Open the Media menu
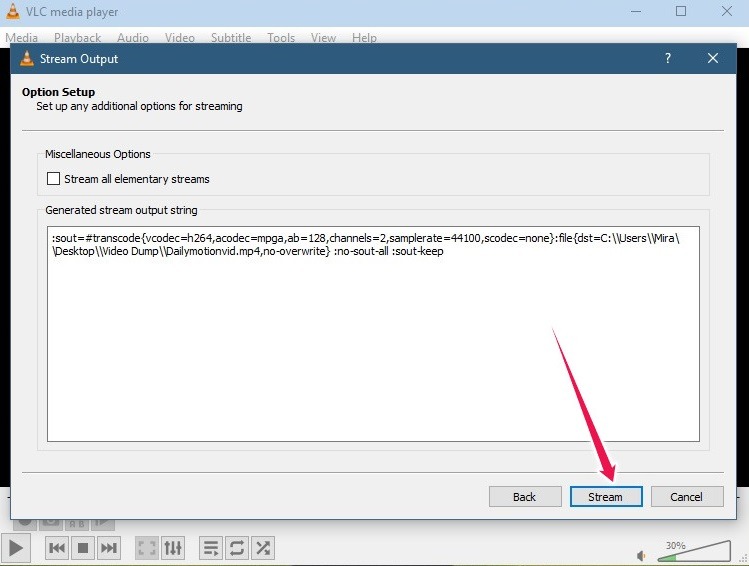The height and width of the screenshot is (566, 749). coord(21,37)
